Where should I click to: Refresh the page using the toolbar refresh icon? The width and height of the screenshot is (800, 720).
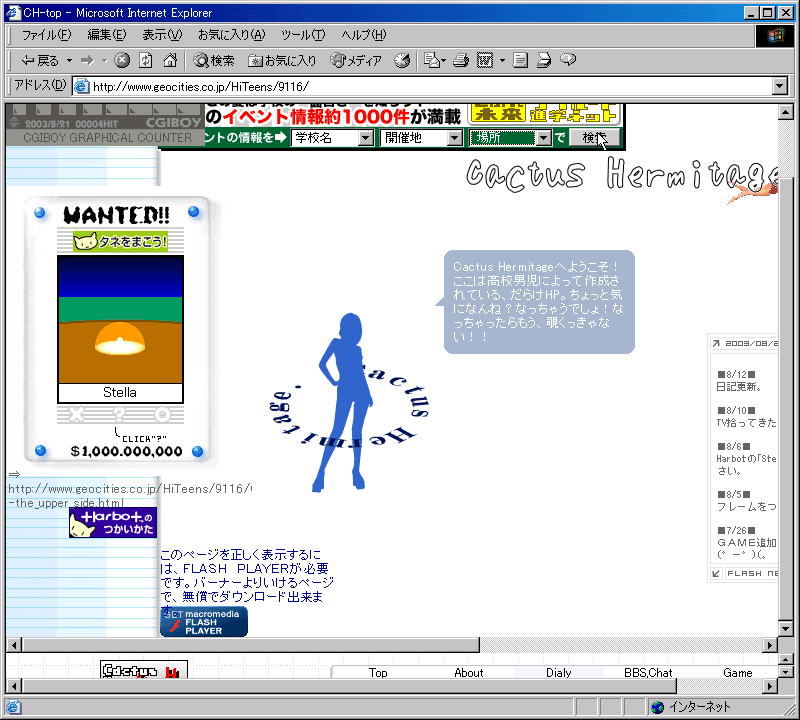(x=146, y=60)
